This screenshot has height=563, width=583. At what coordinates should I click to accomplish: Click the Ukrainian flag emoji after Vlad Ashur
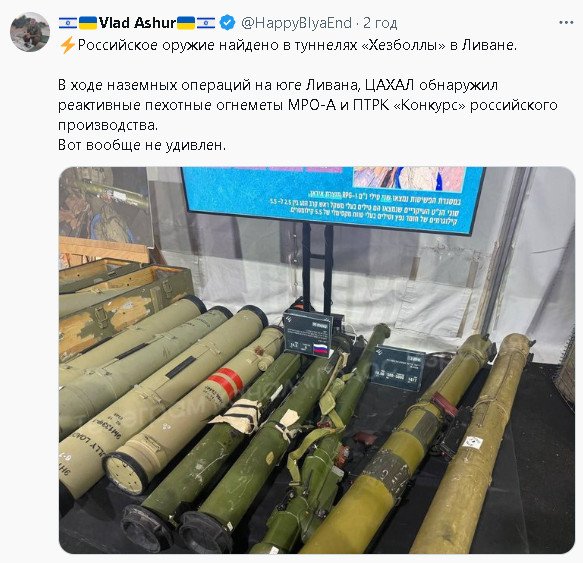click(186, 23)
